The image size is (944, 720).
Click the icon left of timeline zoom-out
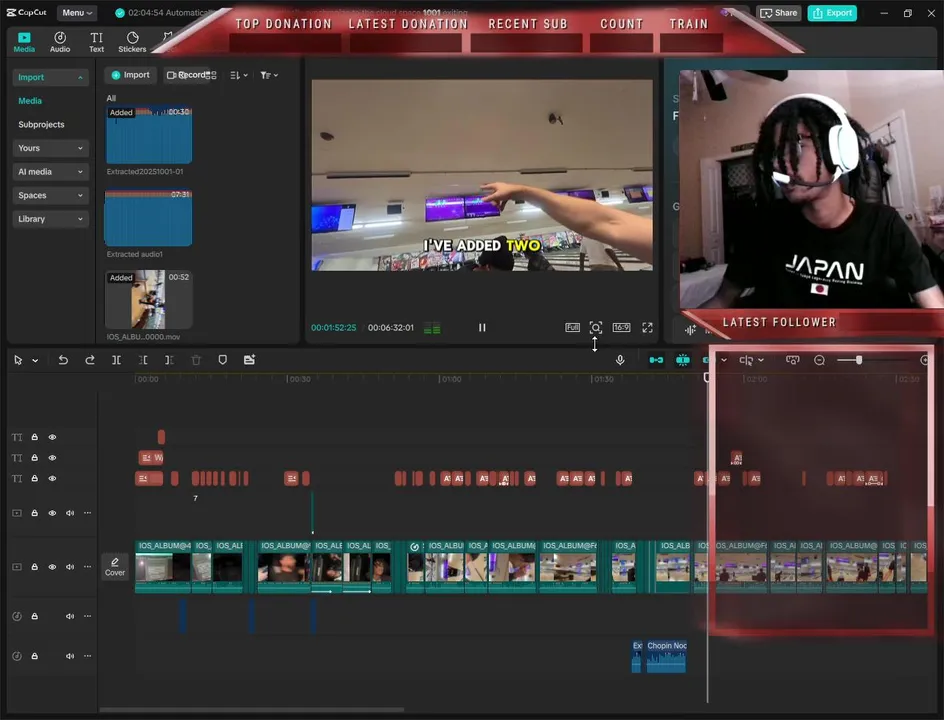[792, 360]
